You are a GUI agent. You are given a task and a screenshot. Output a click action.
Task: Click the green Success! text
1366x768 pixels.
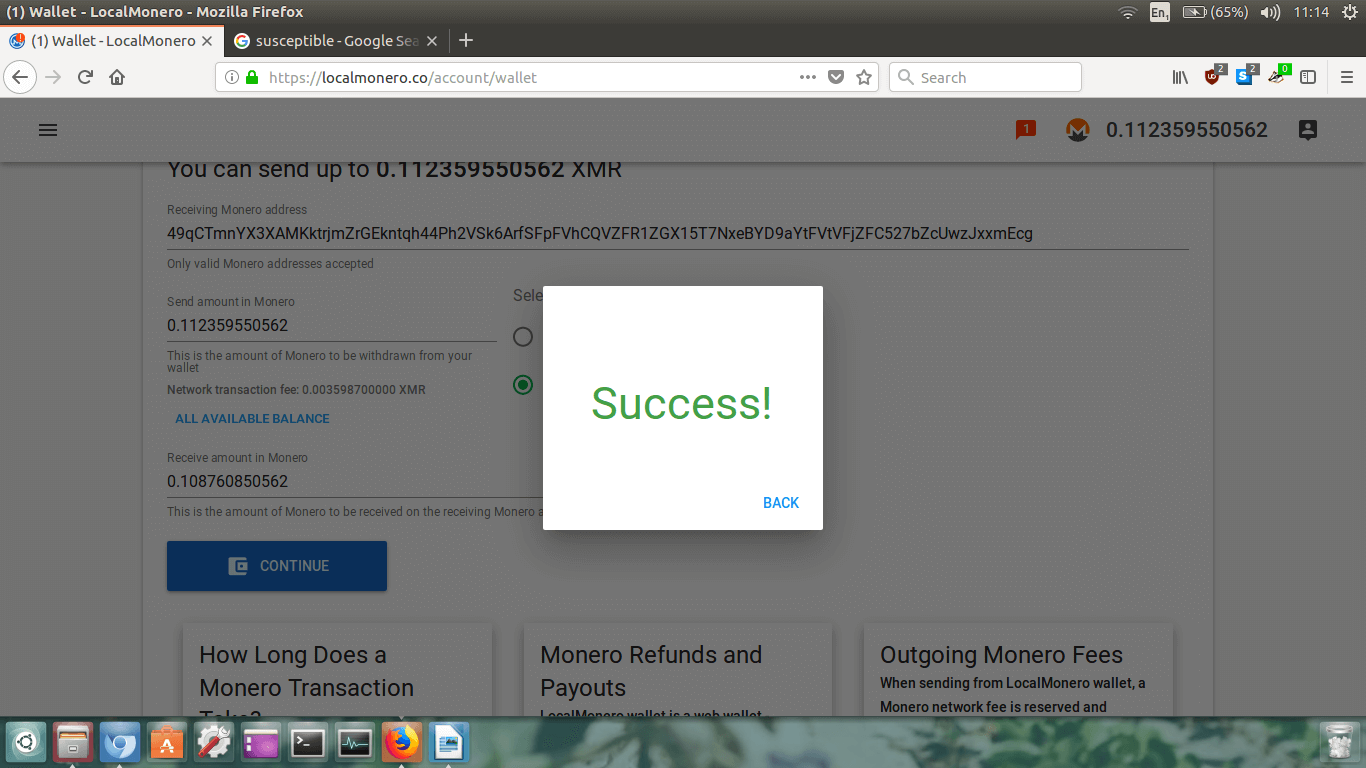tap(682, 403)
